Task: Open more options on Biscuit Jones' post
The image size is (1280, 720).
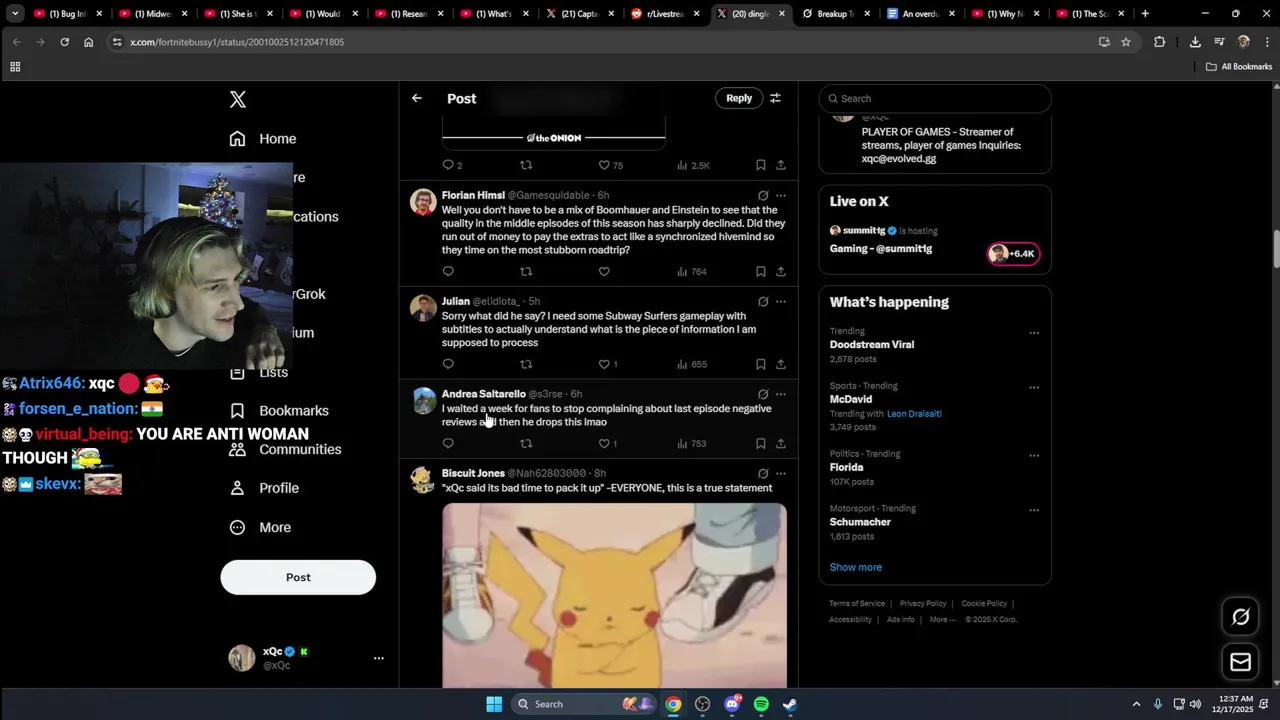Action: coord(781,473)
